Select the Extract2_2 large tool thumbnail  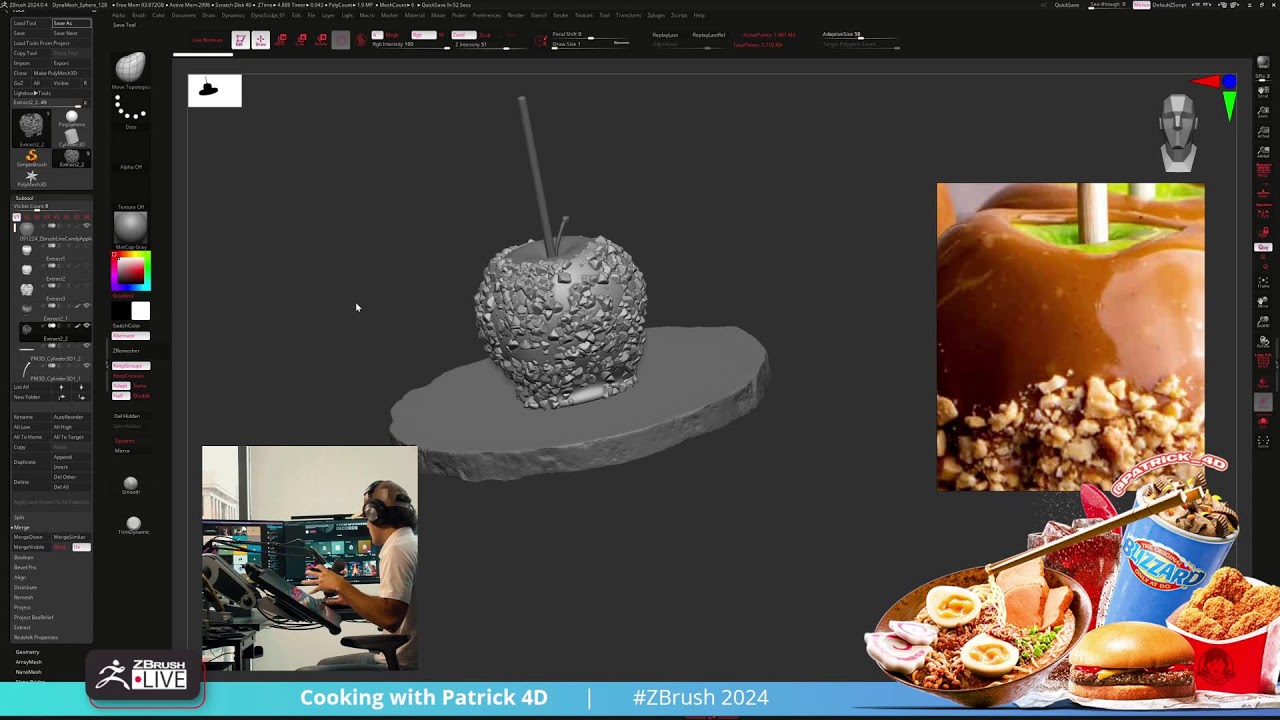pos(31,127)
